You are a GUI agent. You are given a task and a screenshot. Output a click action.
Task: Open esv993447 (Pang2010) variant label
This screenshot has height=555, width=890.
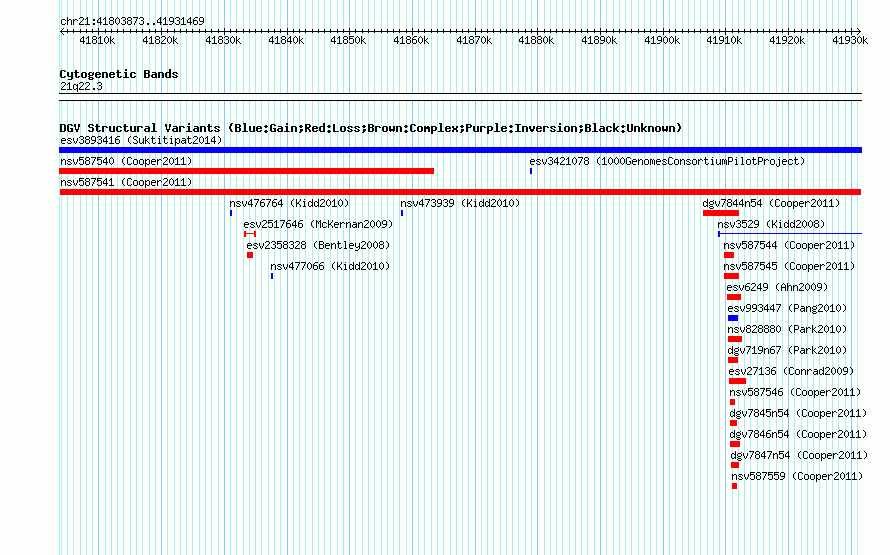(787, 308)
